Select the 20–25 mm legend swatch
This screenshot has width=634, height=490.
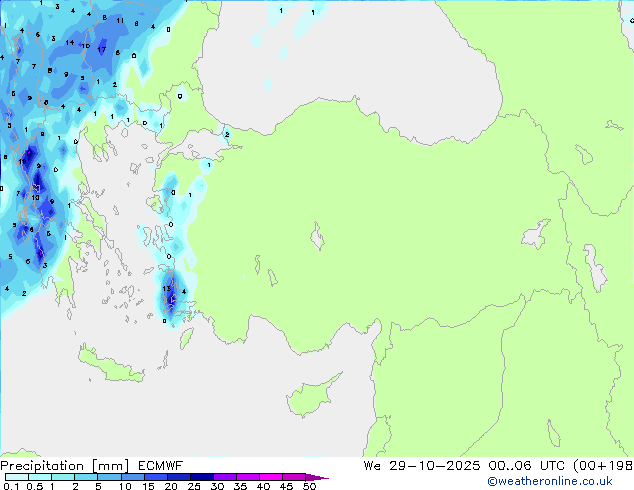pyautogui.click(x=178, y=477)
